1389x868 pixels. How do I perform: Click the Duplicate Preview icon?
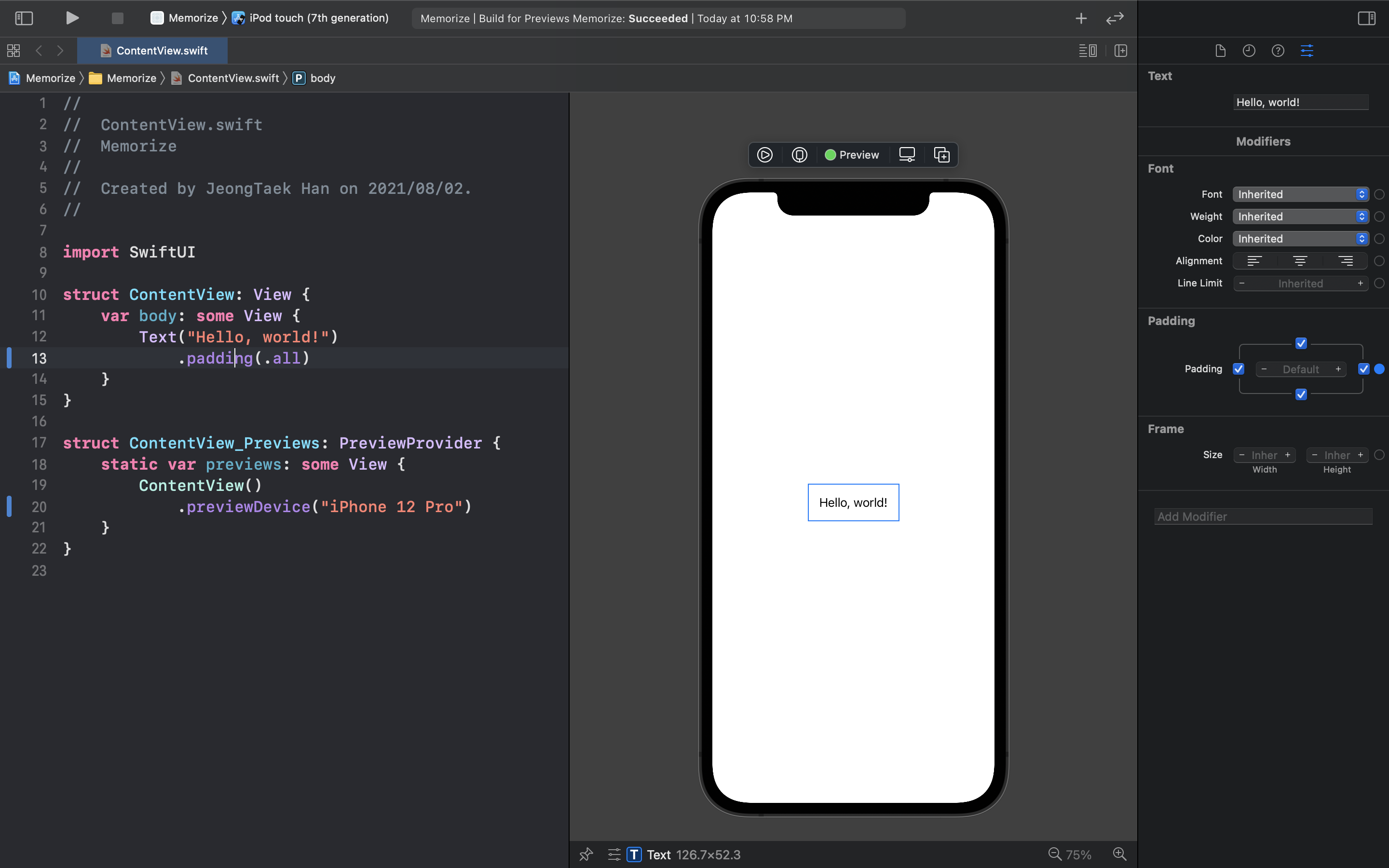(941, 155)
